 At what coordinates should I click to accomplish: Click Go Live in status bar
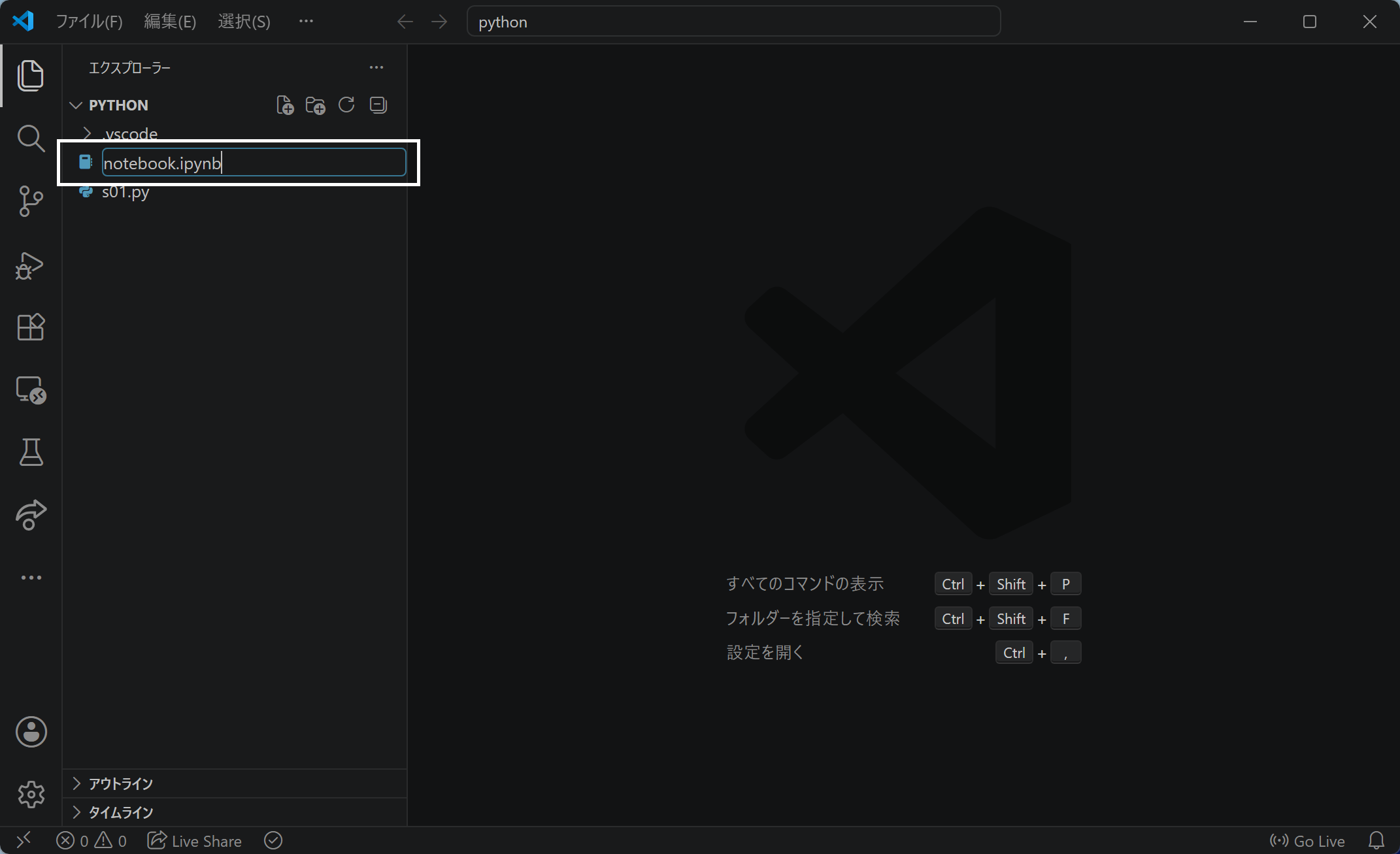(x=1307, y=841)
